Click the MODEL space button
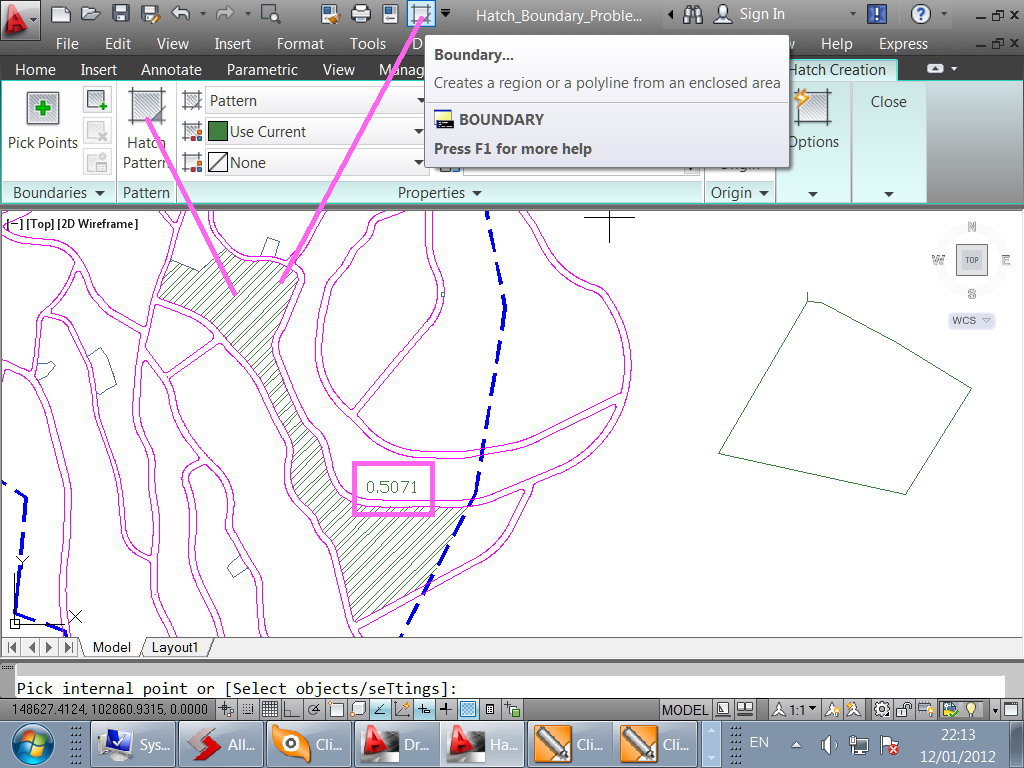The height and width of the screenshot is (768, 1024). click(684, 710)
